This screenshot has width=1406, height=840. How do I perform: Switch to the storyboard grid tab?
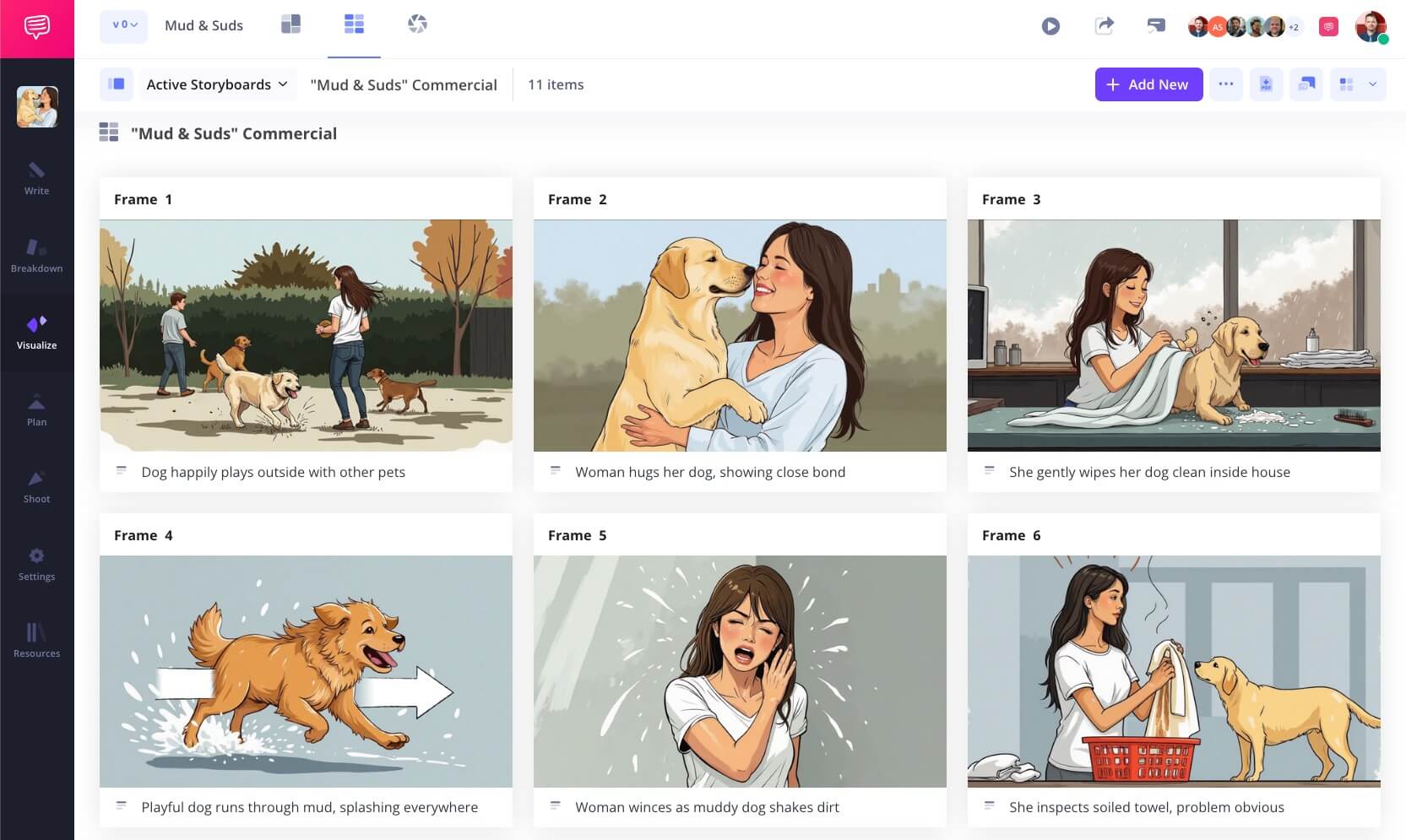[354, 24]
